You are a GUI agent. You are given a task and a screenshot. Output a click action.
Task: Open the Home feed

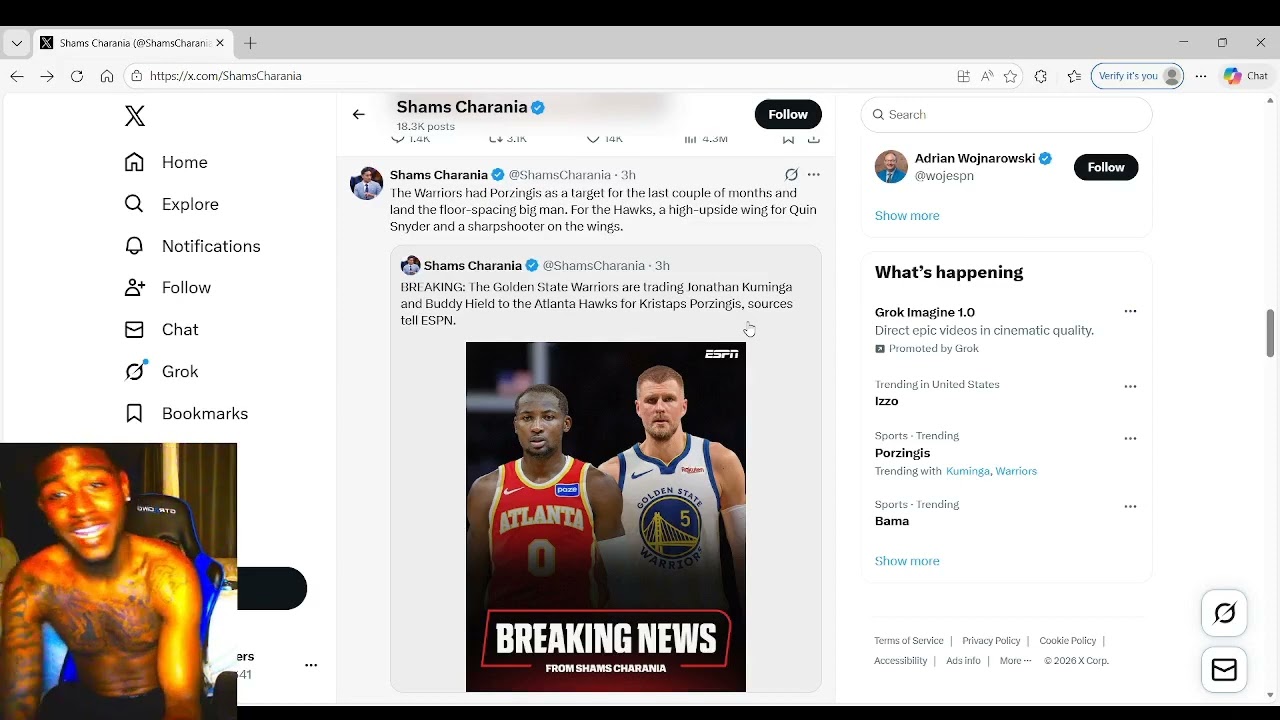coord(166,162)
